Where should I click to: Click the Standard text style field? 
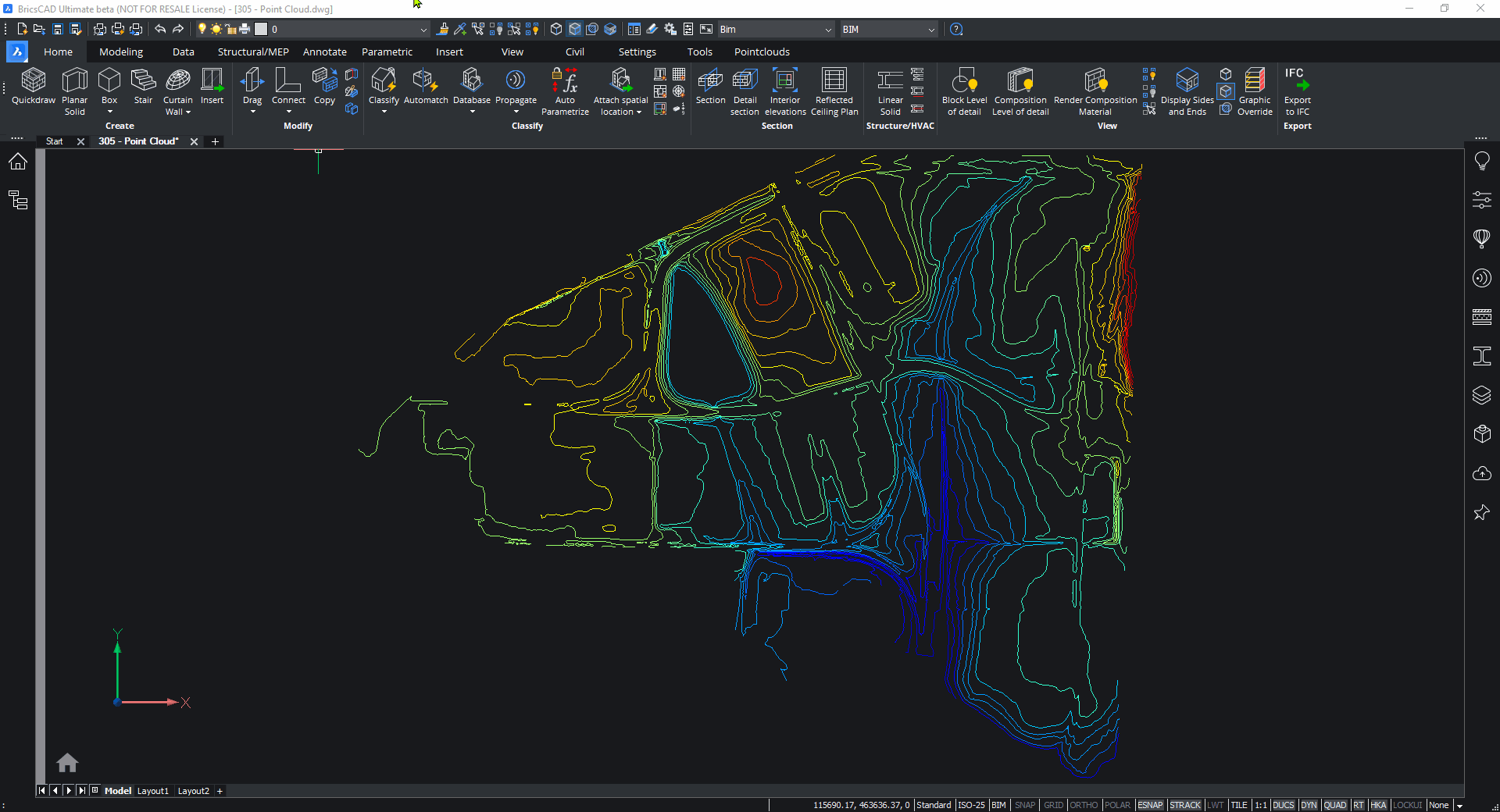934,805
